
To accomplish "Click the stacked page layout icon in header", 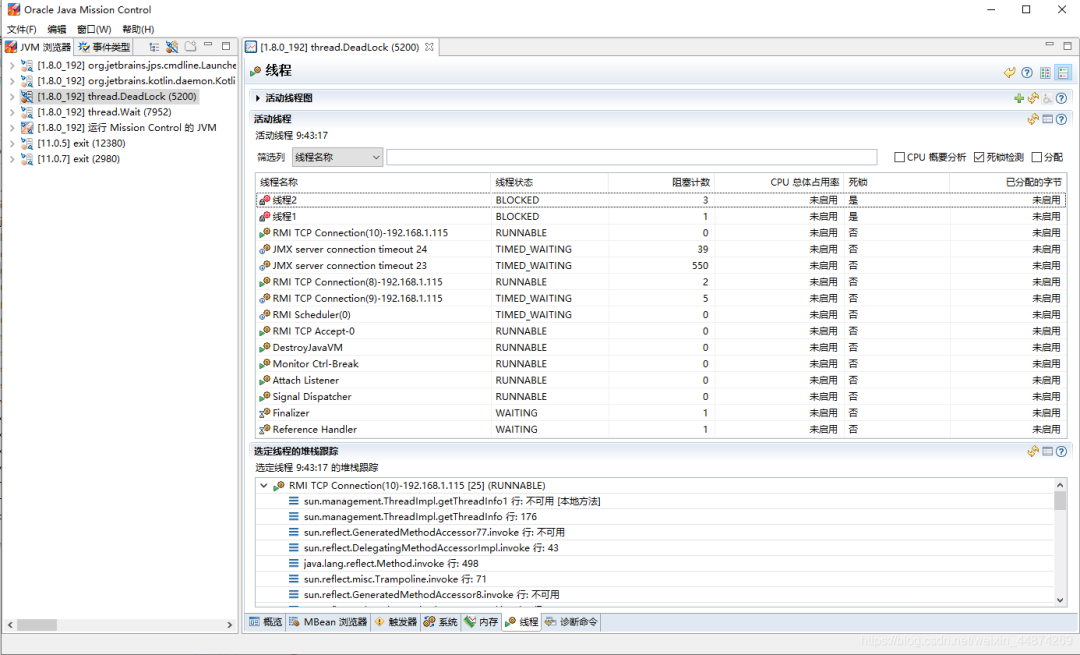I will (1063, 72).
